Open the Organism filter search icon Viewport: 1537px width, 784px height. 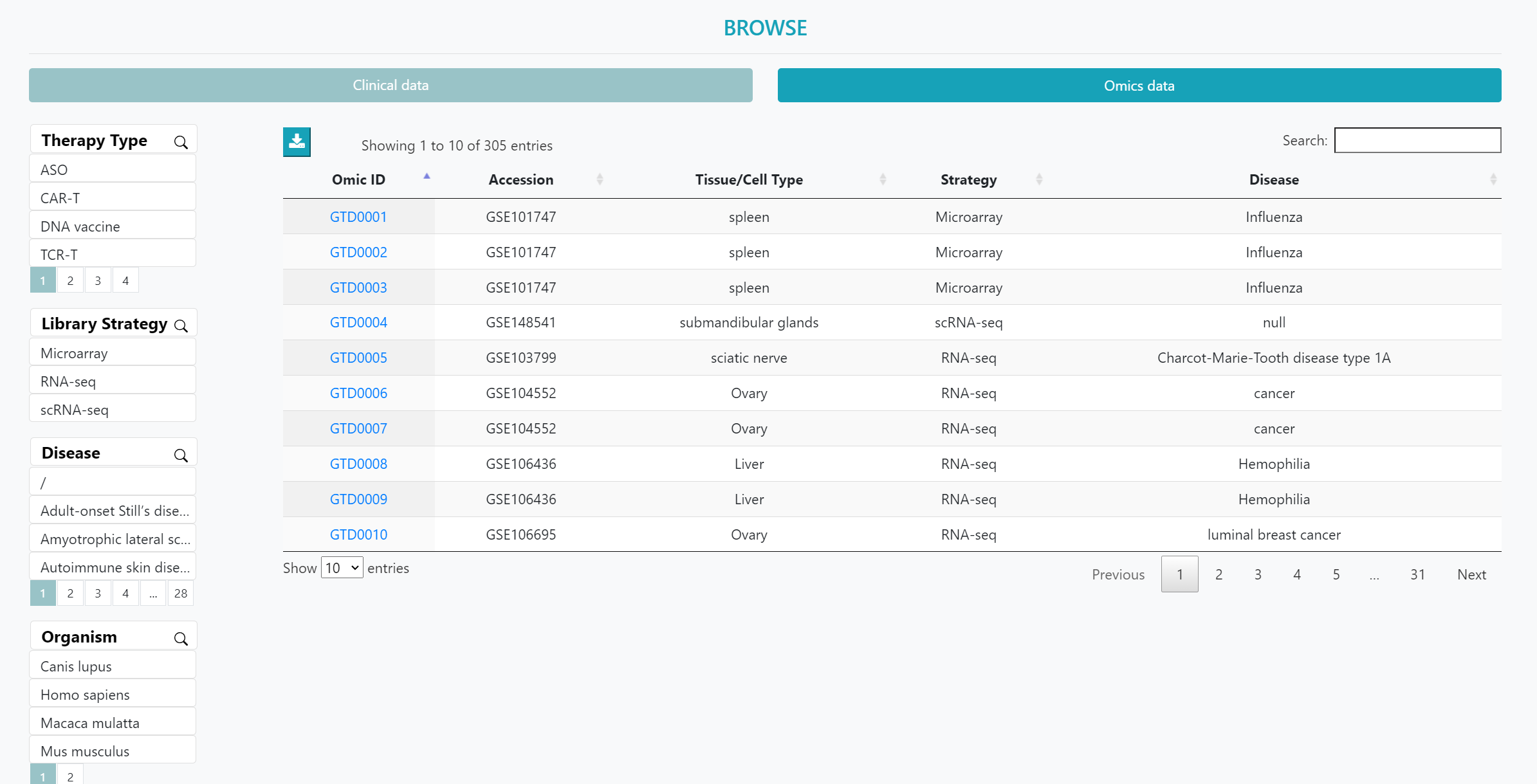[181, 638]
